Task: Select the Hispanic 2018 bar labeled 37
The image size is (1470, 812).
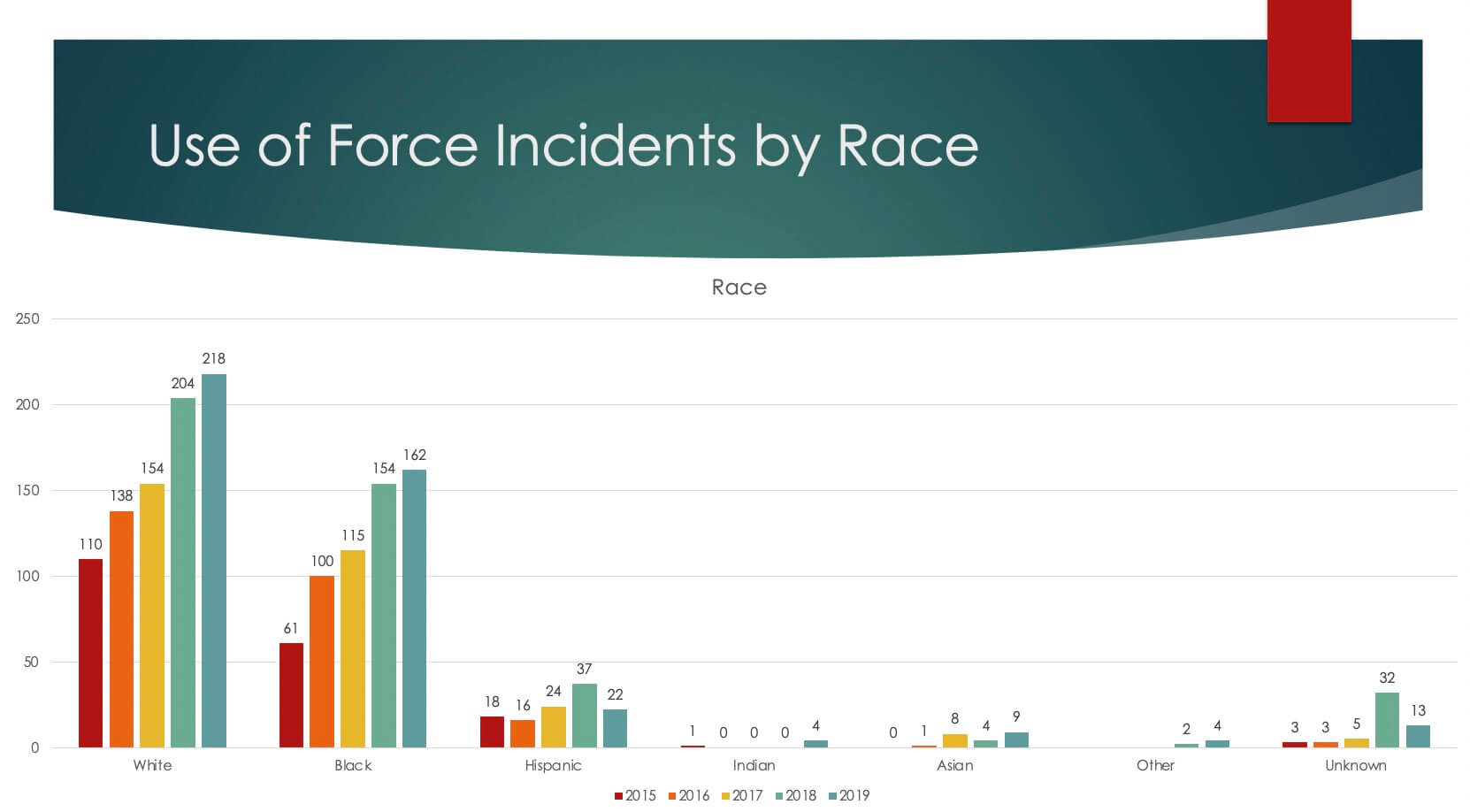Action: click(584, 716)
